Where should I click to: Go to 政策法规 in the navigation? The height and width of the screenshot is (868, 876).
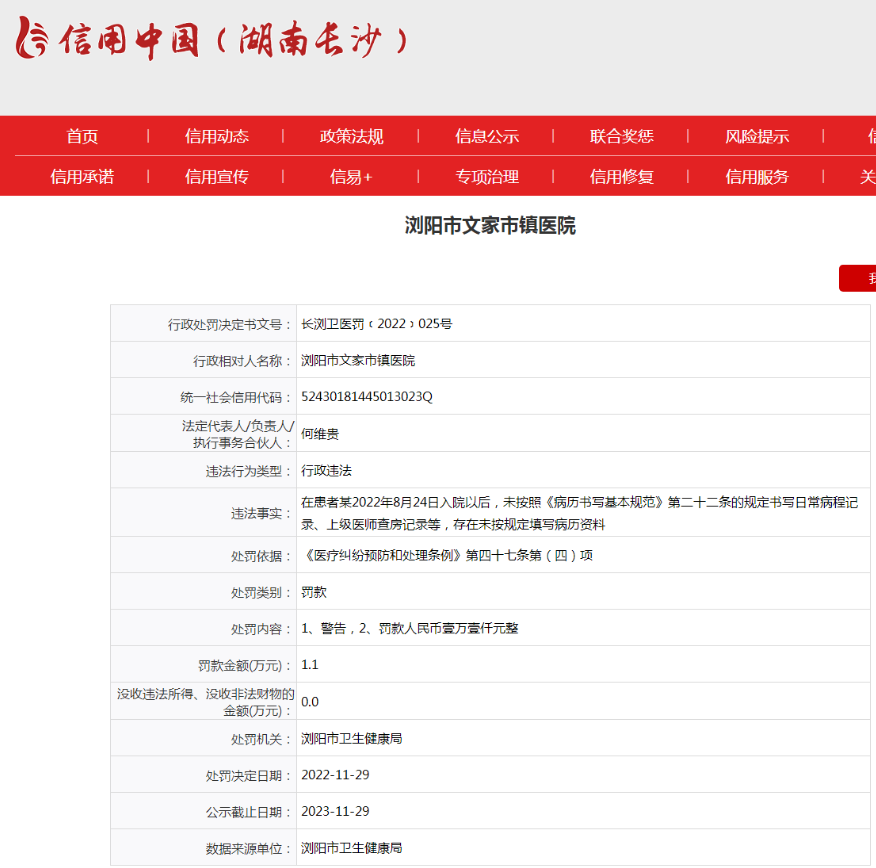351,136
